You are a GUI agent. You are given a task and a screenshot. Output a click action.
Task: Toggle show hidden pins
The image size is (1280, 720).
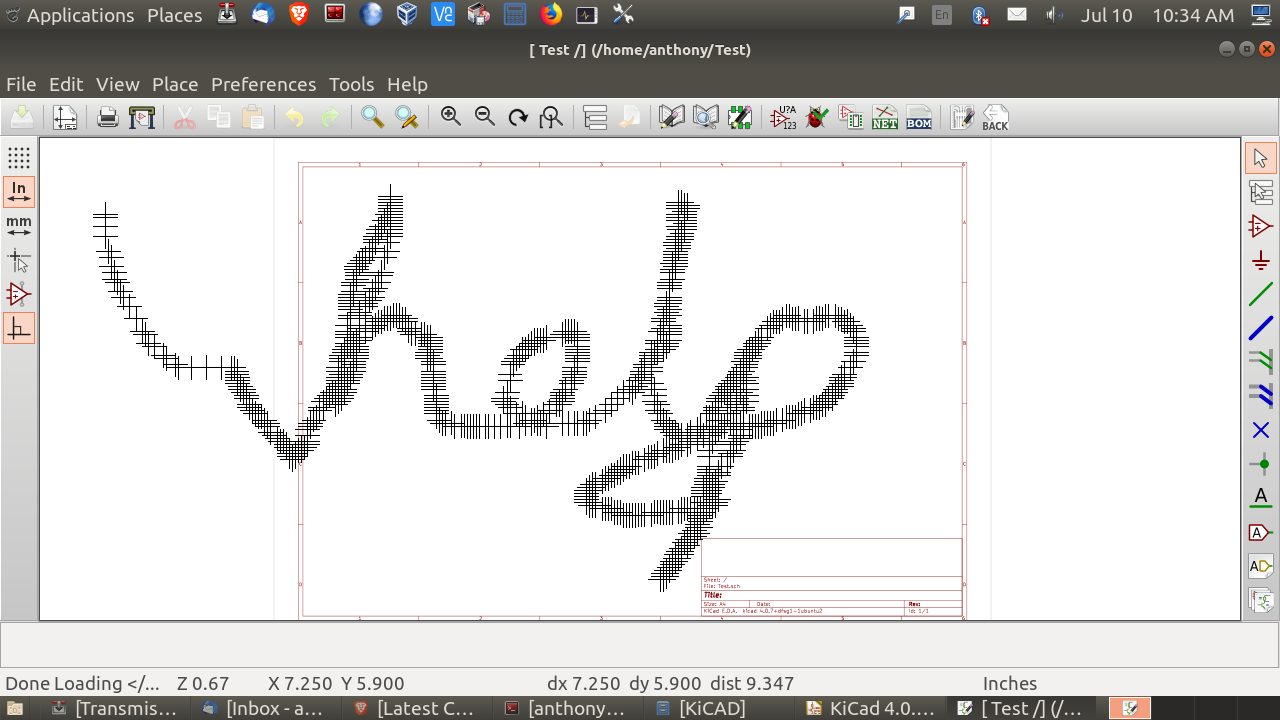(19, 294)
